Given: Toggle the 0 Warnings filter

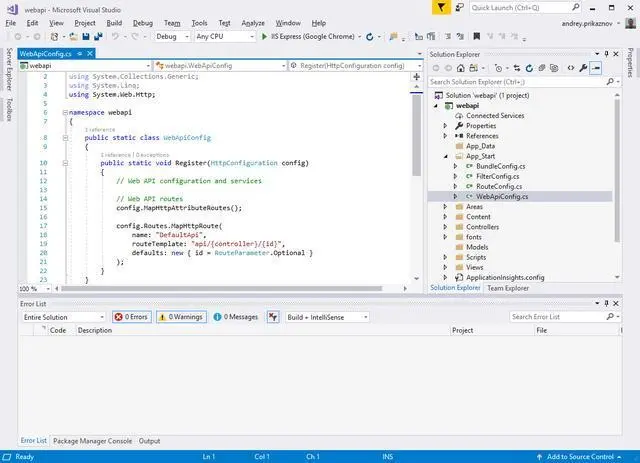Looking at the screenshot, I should [181, 317].
